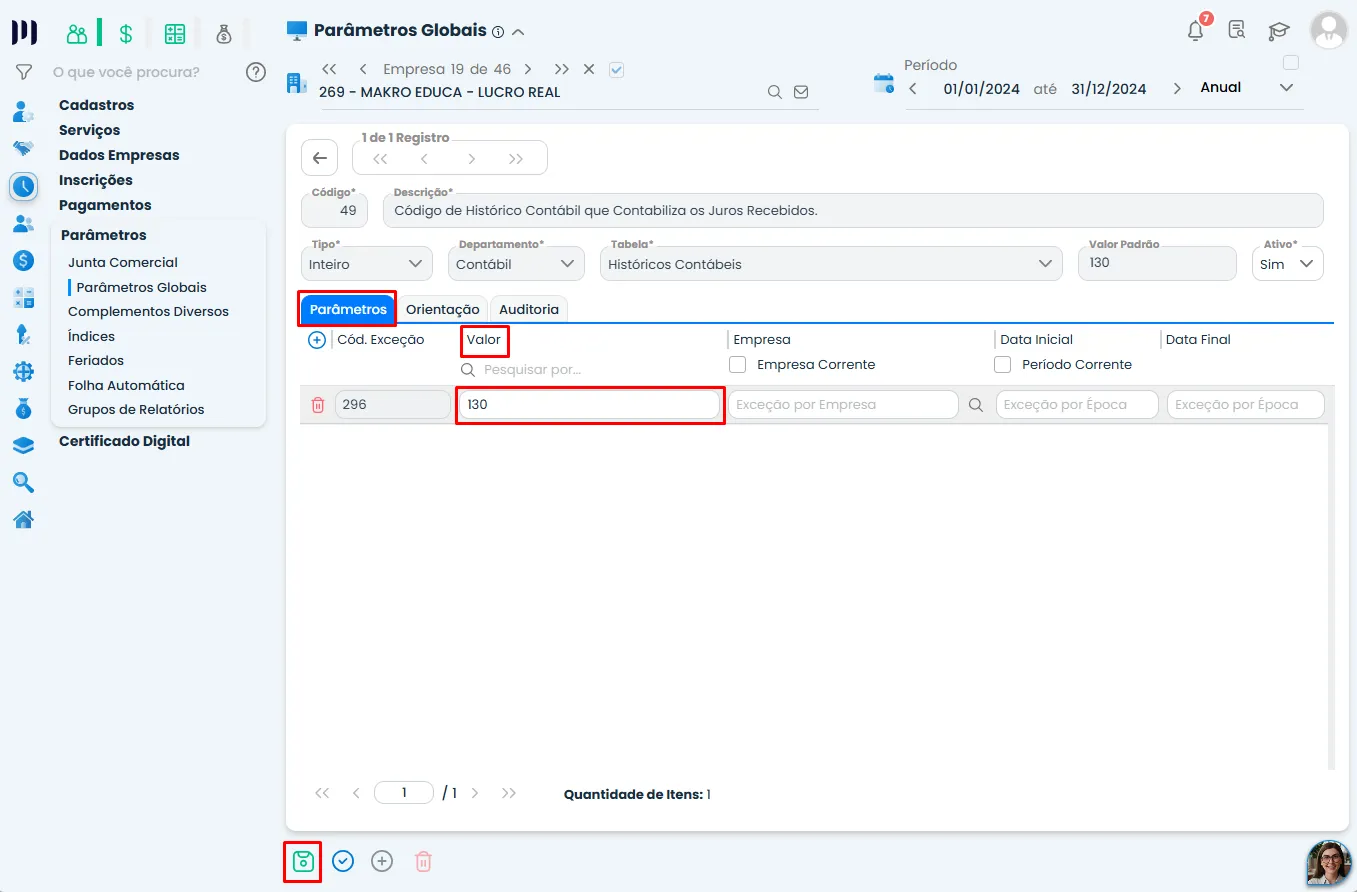Screen dimensions: 1357x892
Task: Enable the Período Corrente checkbox
Action: 1003,365
